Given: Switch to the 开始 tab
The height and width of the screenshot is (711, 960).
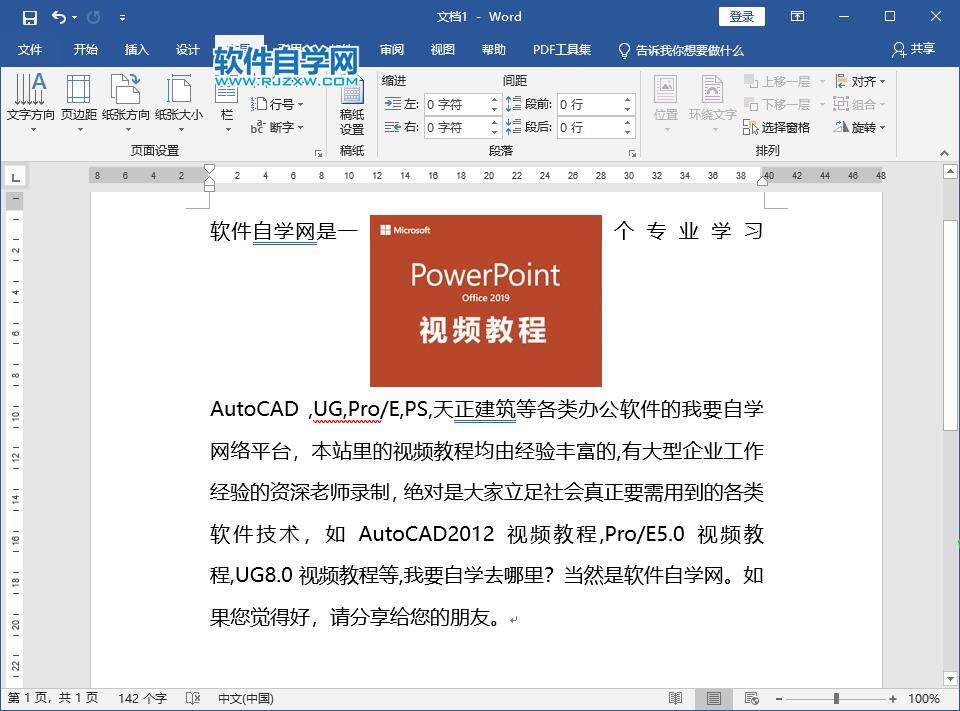Looking at the screenshot, I should coord(85,50).
